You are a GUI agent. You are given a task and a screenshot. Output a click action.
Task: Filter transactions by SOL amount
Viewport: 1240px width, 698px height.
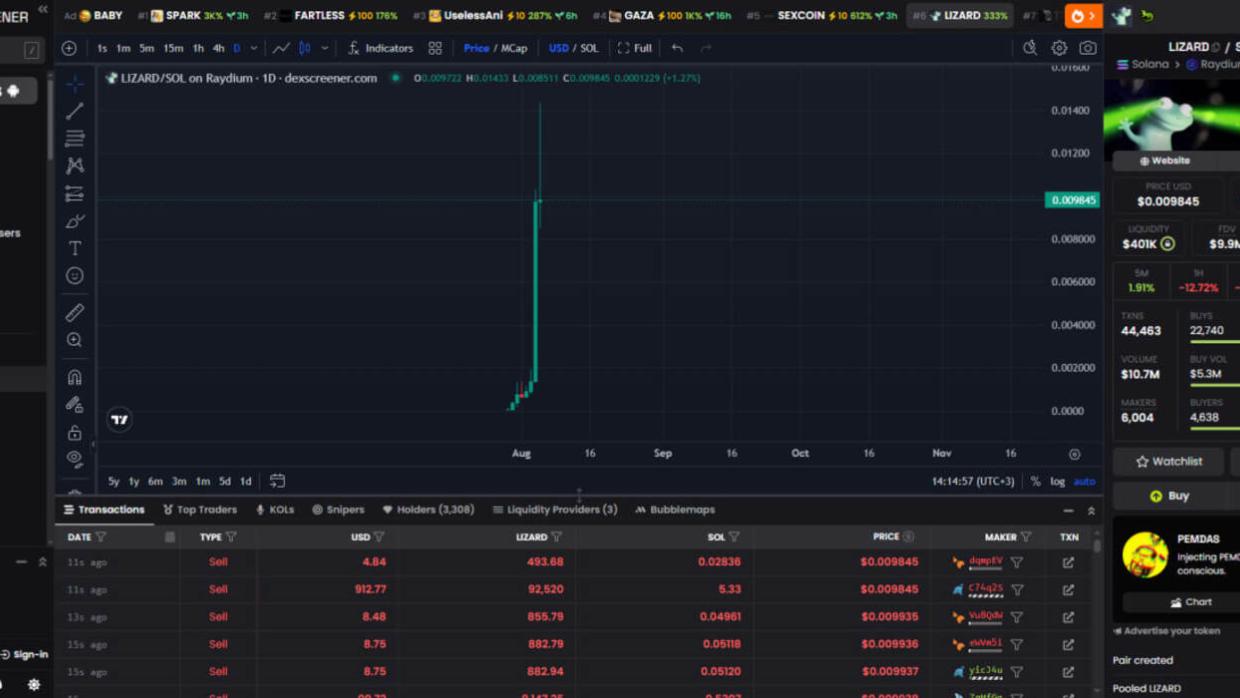pyautogui.click(x=734, y=537)
